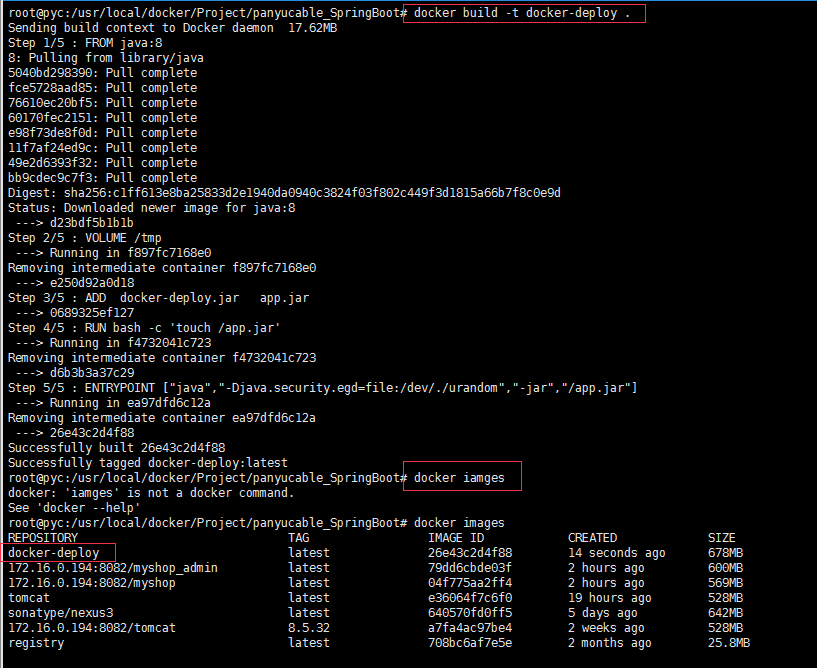This screenshot has width=817, height=668.
Task: Click the '---> d6b3b3a37c29' line
Action: point(75,373)
